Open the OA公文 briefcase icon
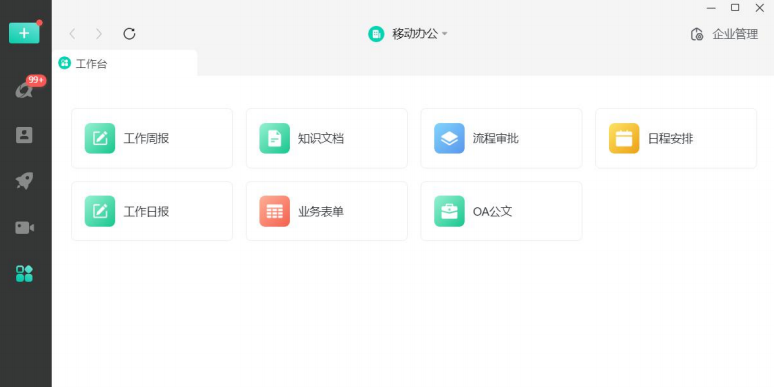This screenshot has height=387, width=774. tap(449, 211)
